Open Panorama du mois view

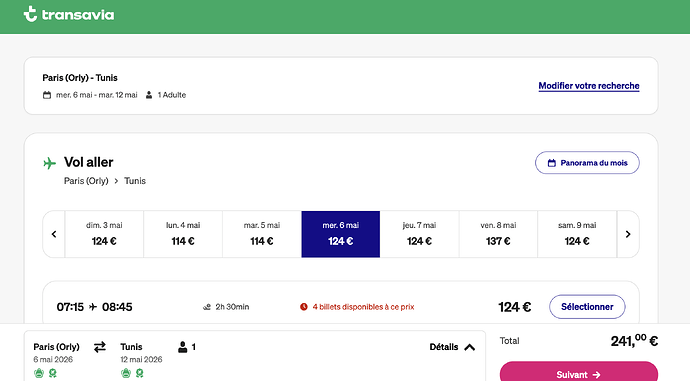pyautogui.click(x=587, y=163)
